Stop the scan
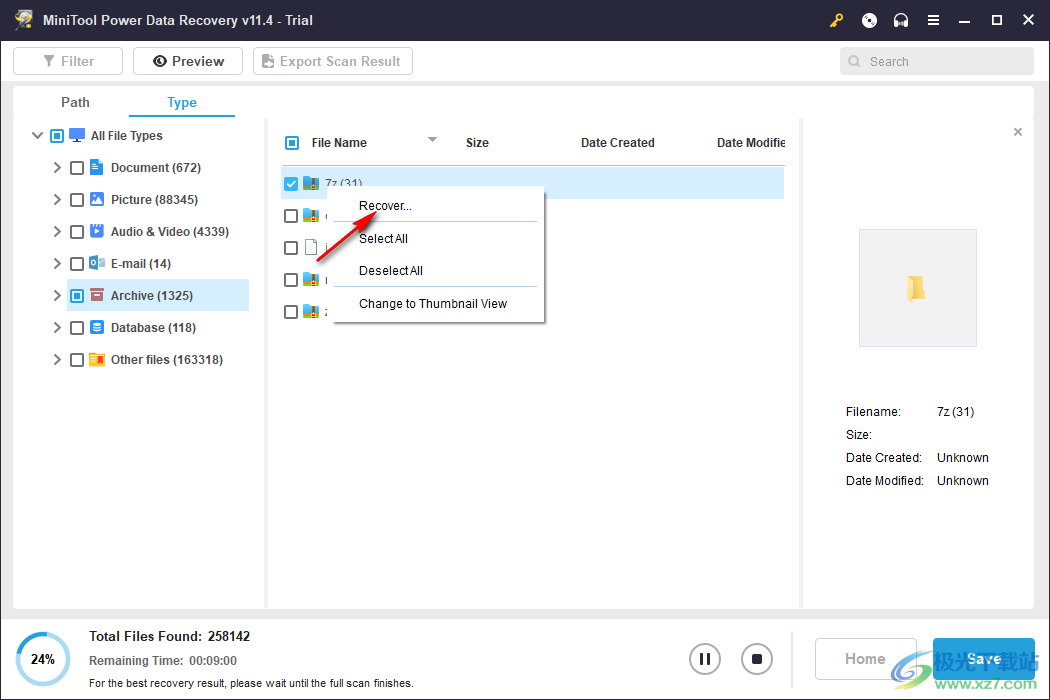This screenshot has width=1050, height=700. coord(757,659)
